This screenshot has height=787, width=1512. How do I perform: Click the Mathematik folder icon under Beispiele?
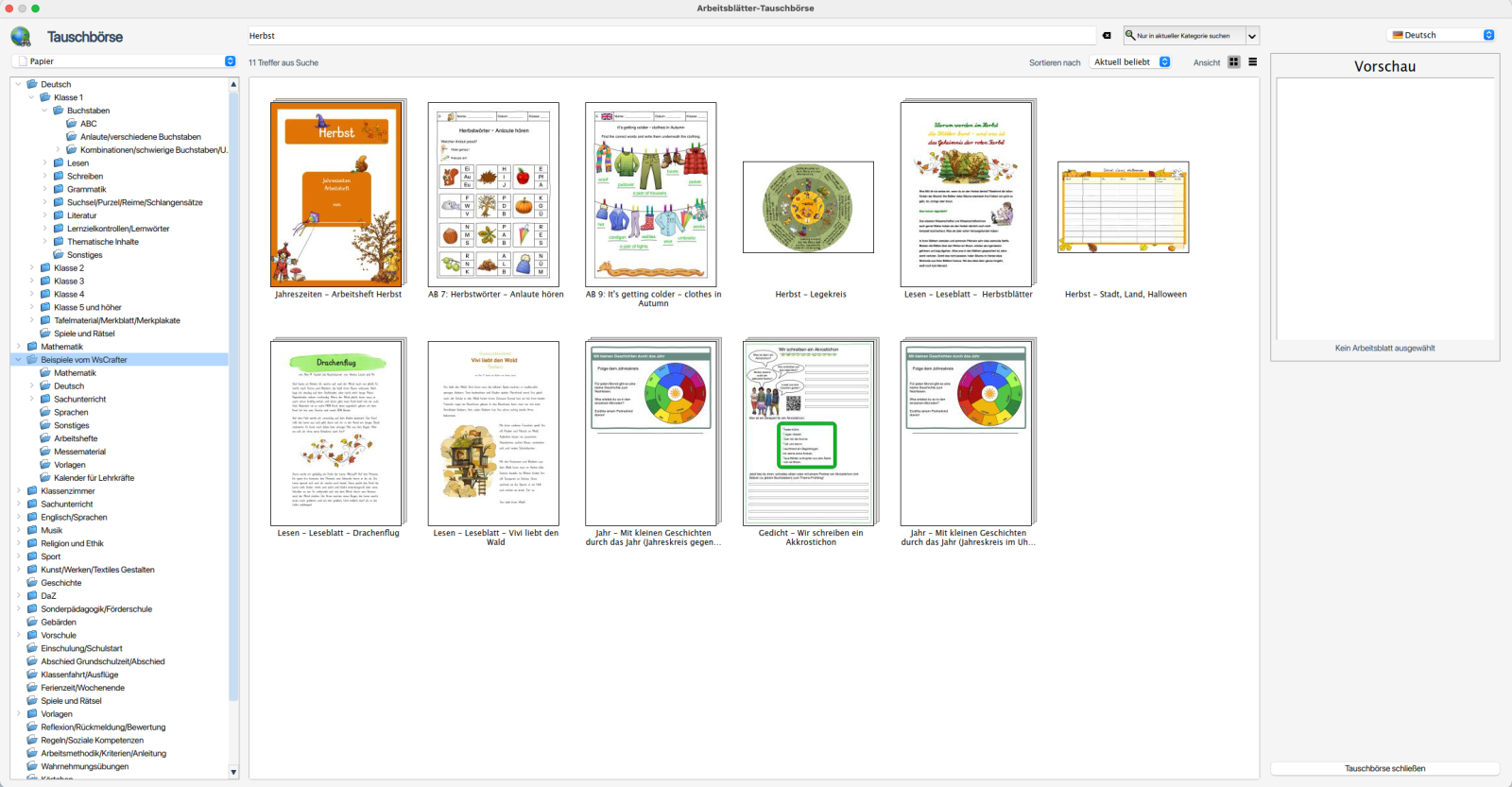pyautogui.click(x=45, y=373)
